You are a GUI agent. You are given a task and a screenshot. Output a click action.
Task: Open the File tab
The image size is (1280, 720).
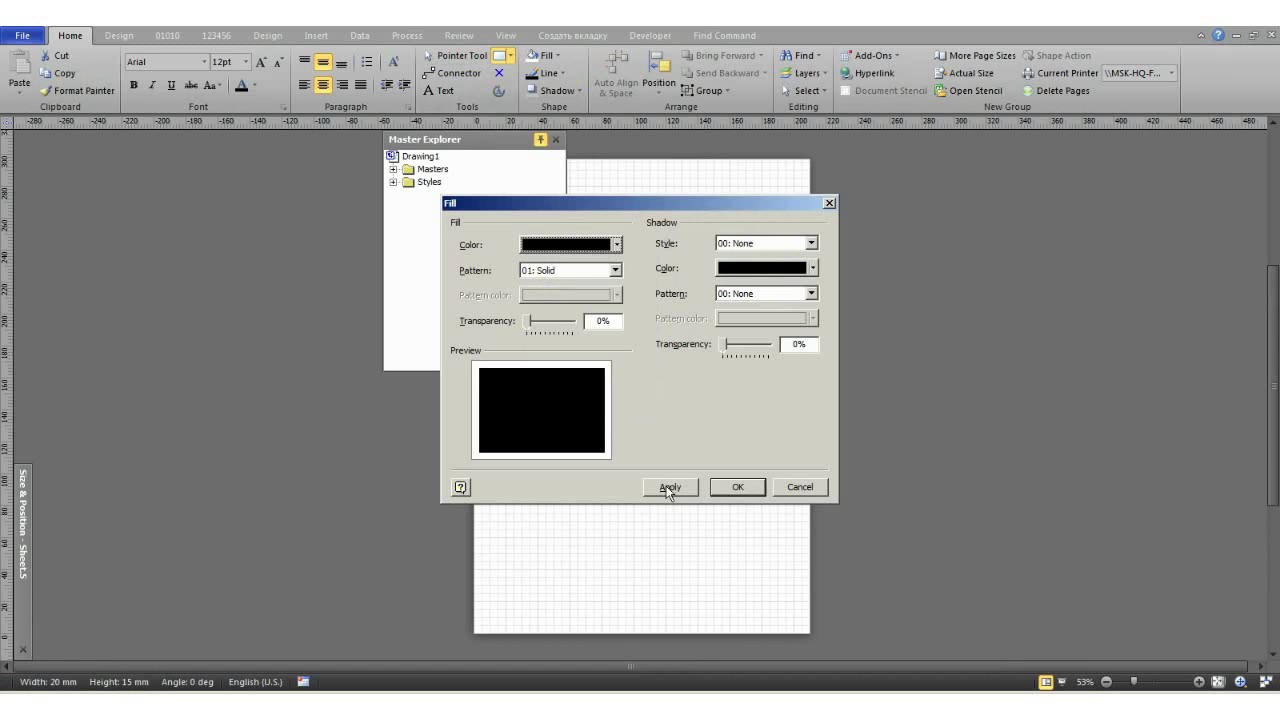coord(22,35)
